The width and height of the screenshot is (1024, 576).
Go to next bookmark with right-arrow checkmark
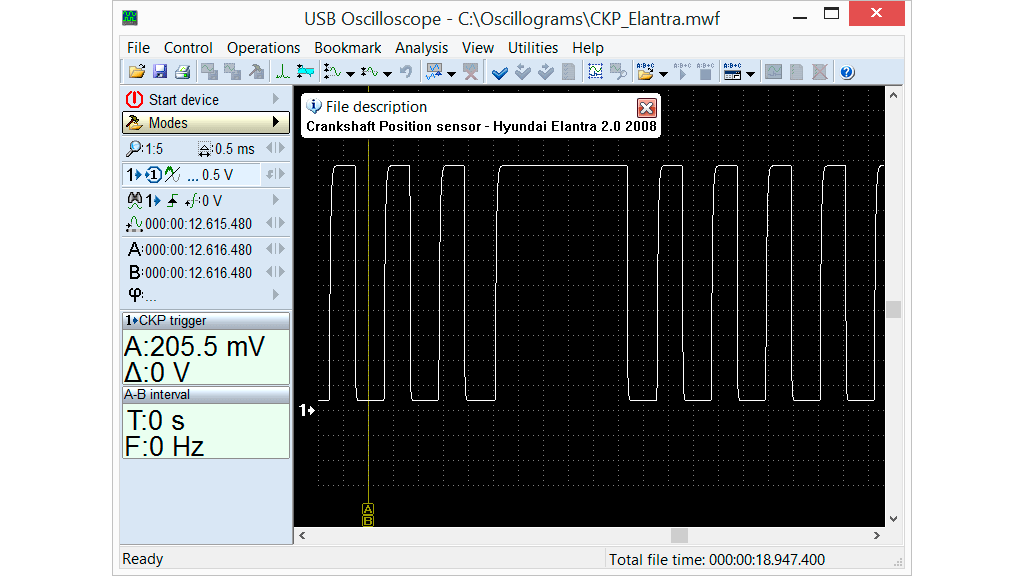click(545, 72)
